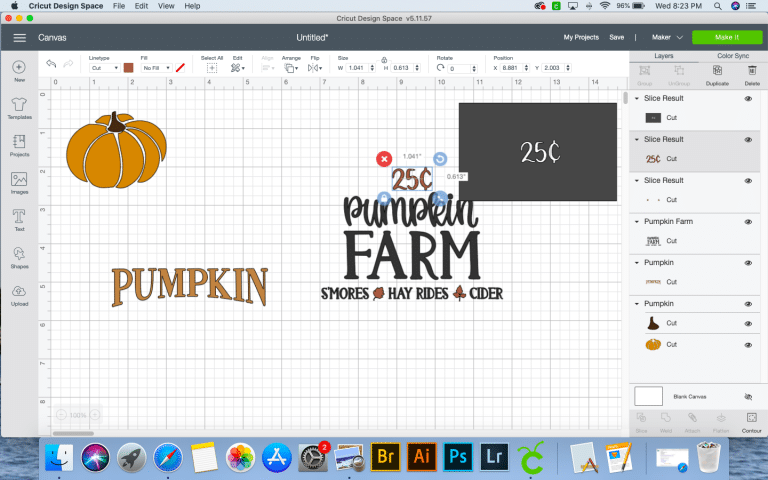Image resolution: width=768 pixels, height=480 pixels.
Task: Hide the selected 25¢ Slice Result layer
Action: click(748, 140)
